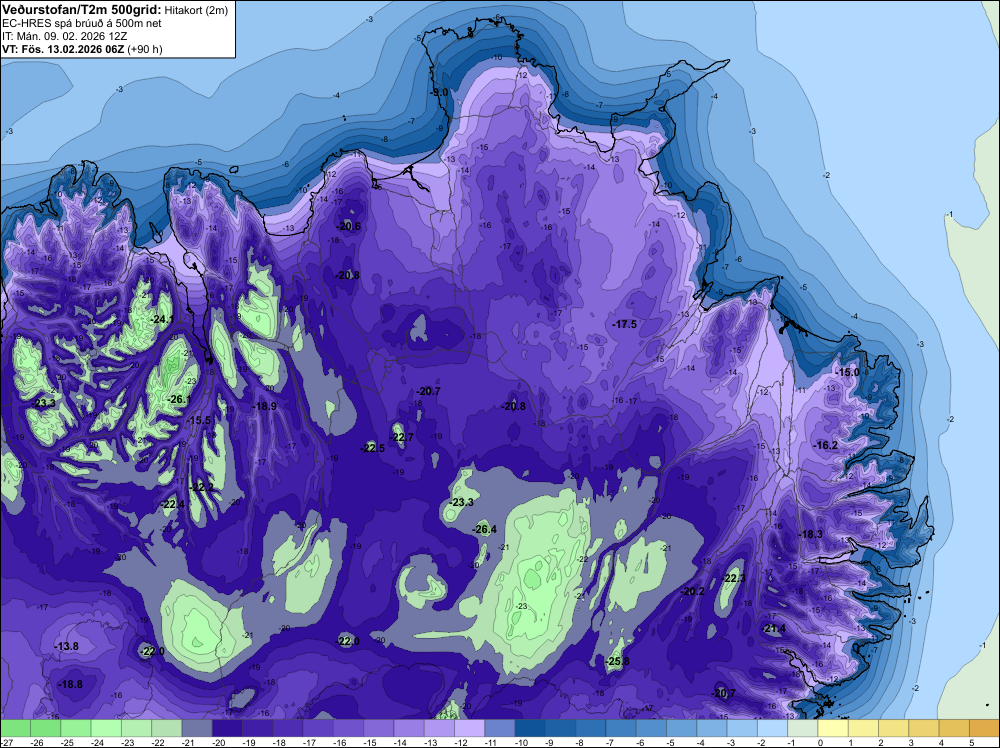Viewport: 1000px width, 748px height.
Task: Select the -18.8 temperature value
Action: (70, 684)
